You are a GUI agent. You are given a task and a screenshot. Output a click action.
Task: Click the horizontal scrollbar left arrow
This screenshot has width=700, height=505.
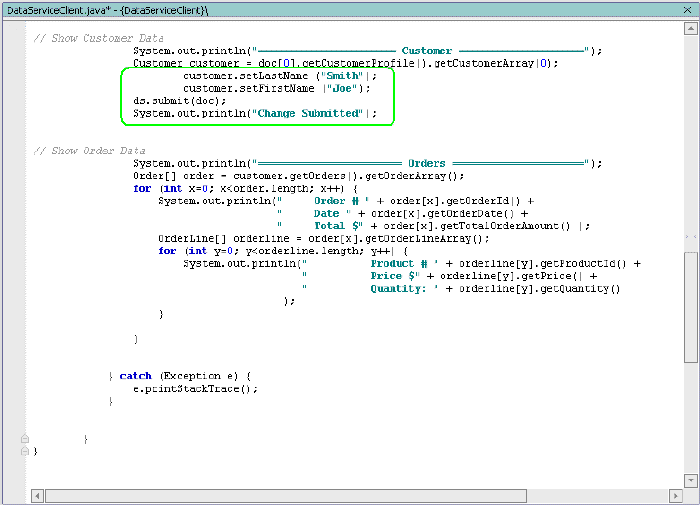pos(38,496)
